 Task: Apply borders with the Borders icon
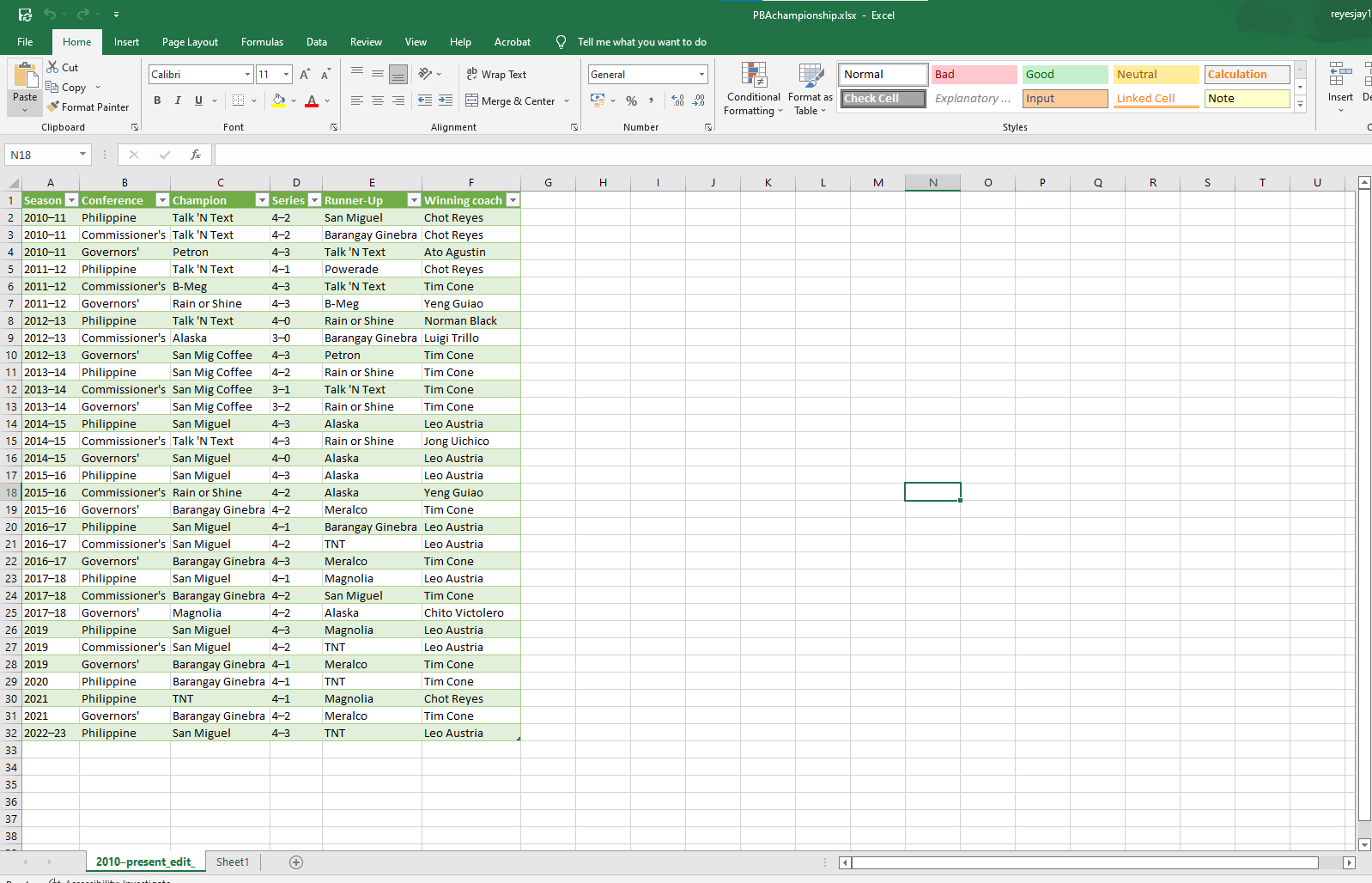click(x=239, y=100)
